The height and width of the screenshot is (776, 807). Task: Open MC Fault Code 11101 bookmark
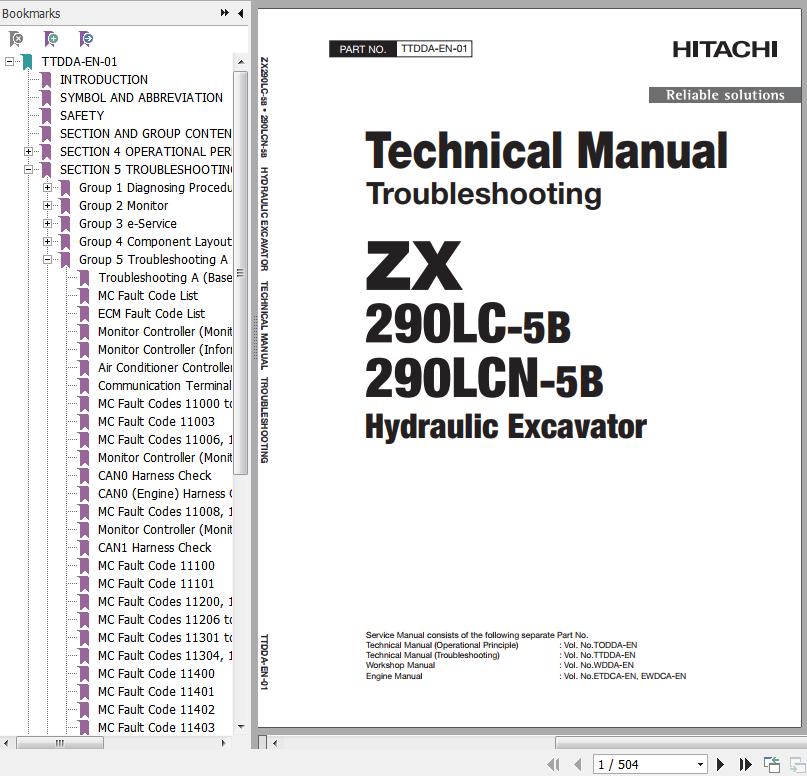click(x=156, y=584)
